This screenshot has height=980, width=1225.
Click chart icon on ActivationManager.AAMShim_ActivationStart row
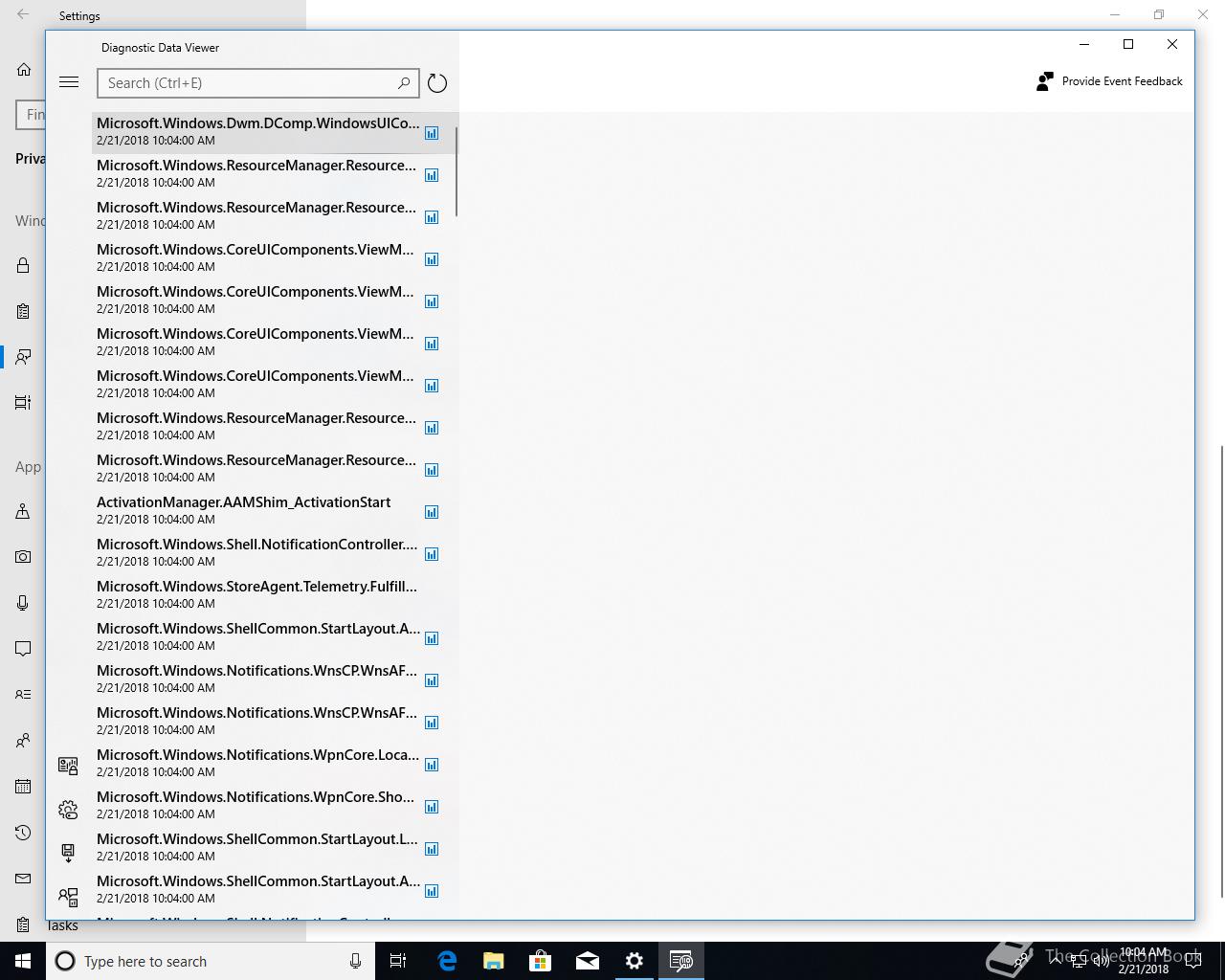pyautogui.click(x=432, y=512)
